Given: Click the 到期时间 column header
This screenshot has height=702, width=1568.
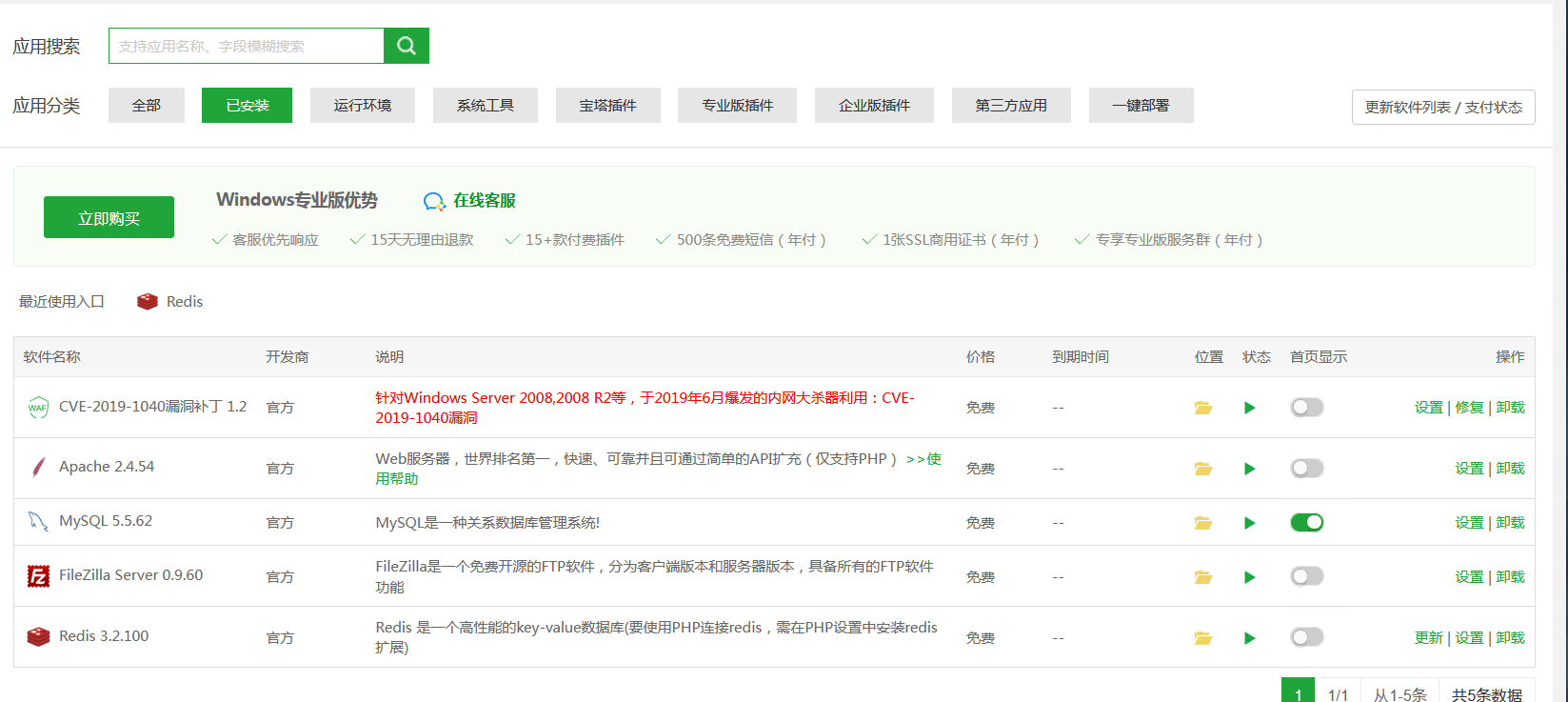Looking at the screenshot, I should tap(1081, 357).
